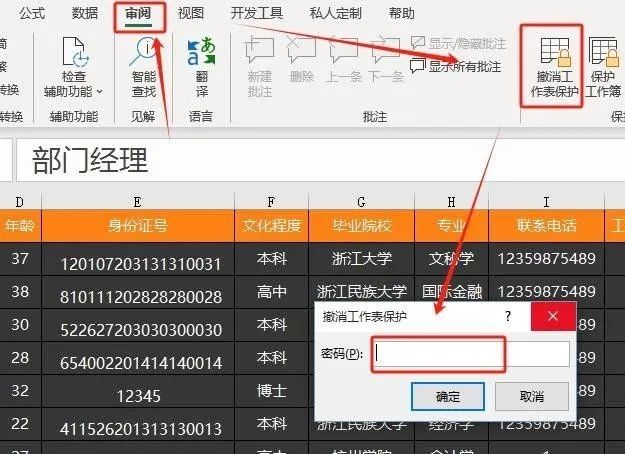
Task: Select the 浙江民族大学 cell in age 38 row
Action: [361, 292]
